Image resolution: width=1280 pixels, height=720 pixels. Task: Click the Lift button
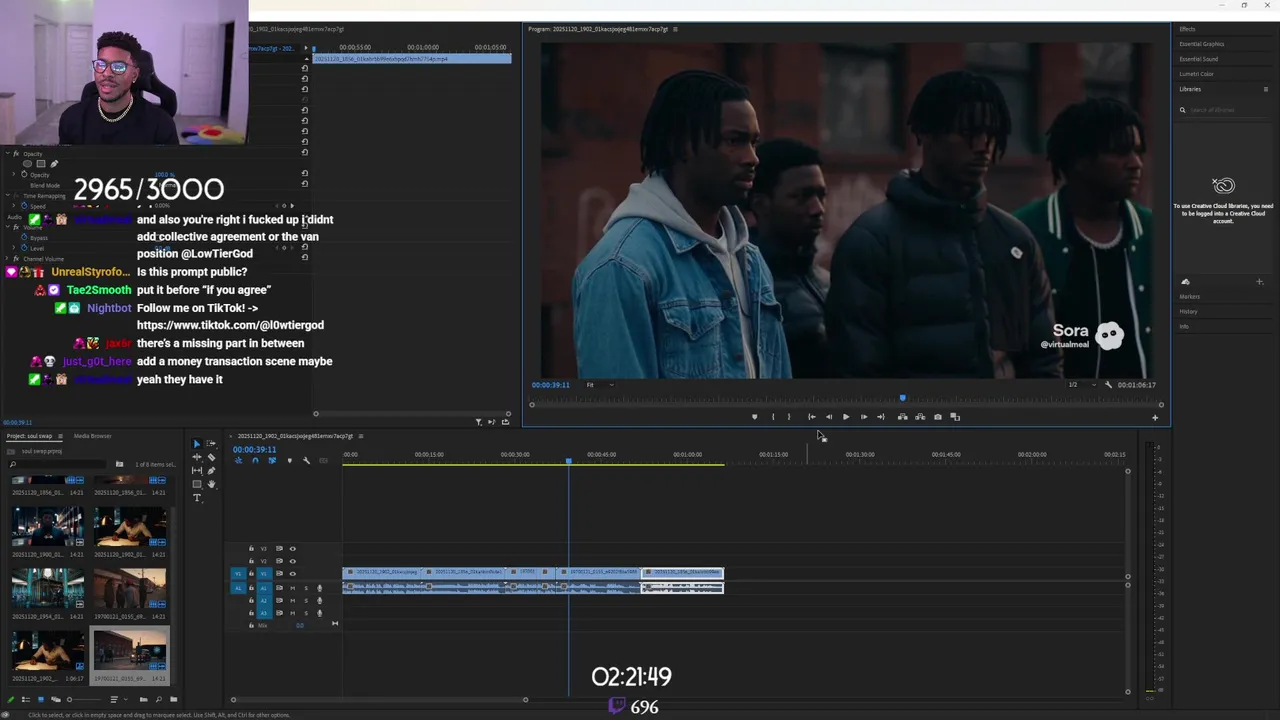[903, 417]
